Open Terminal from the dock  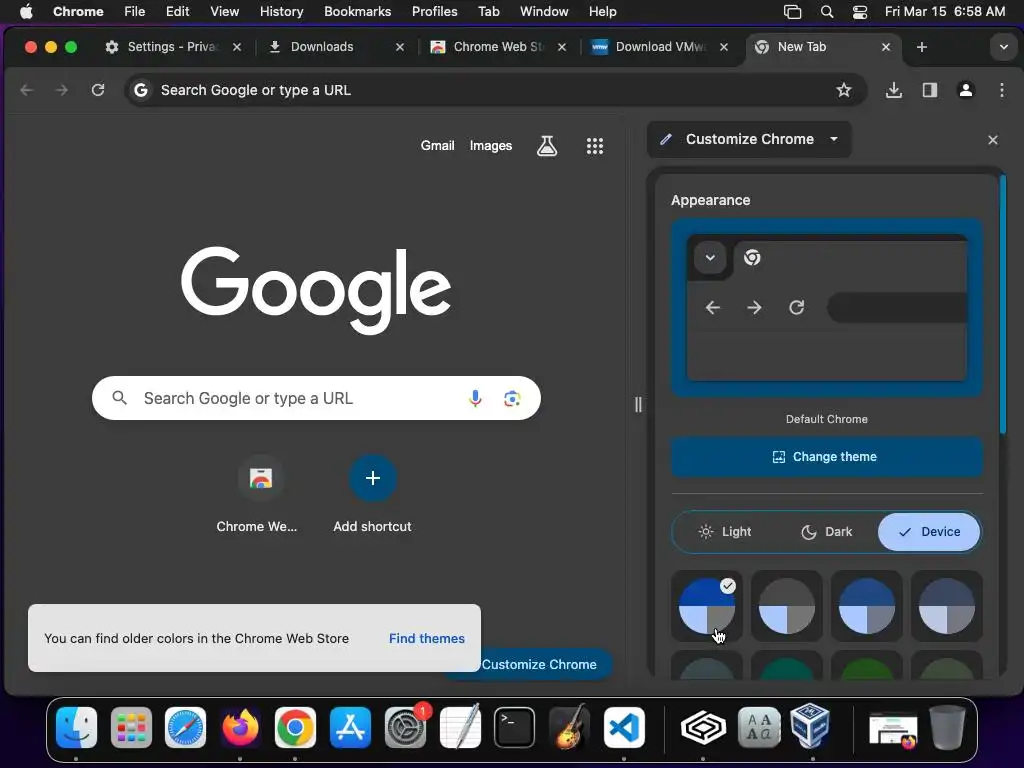pyautogui.click(x=515, y=728)
